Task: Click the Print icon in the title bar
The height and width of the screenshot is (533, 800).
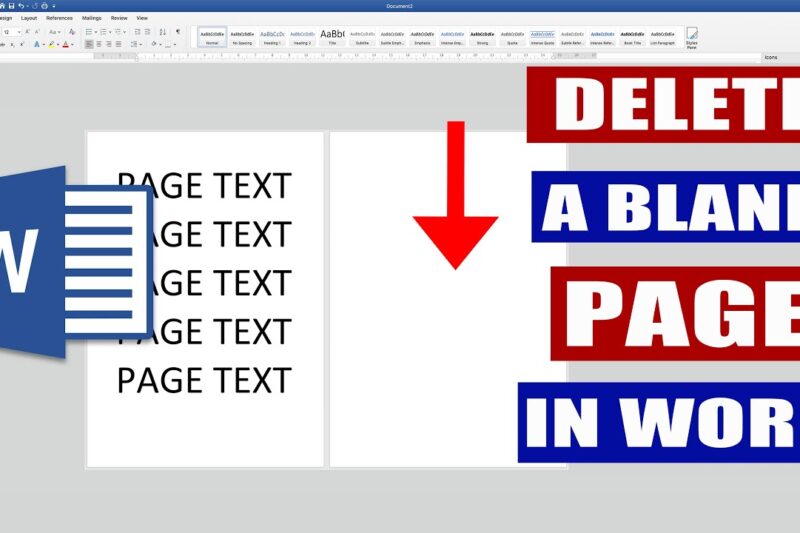Action: click(x=44, y=6)
